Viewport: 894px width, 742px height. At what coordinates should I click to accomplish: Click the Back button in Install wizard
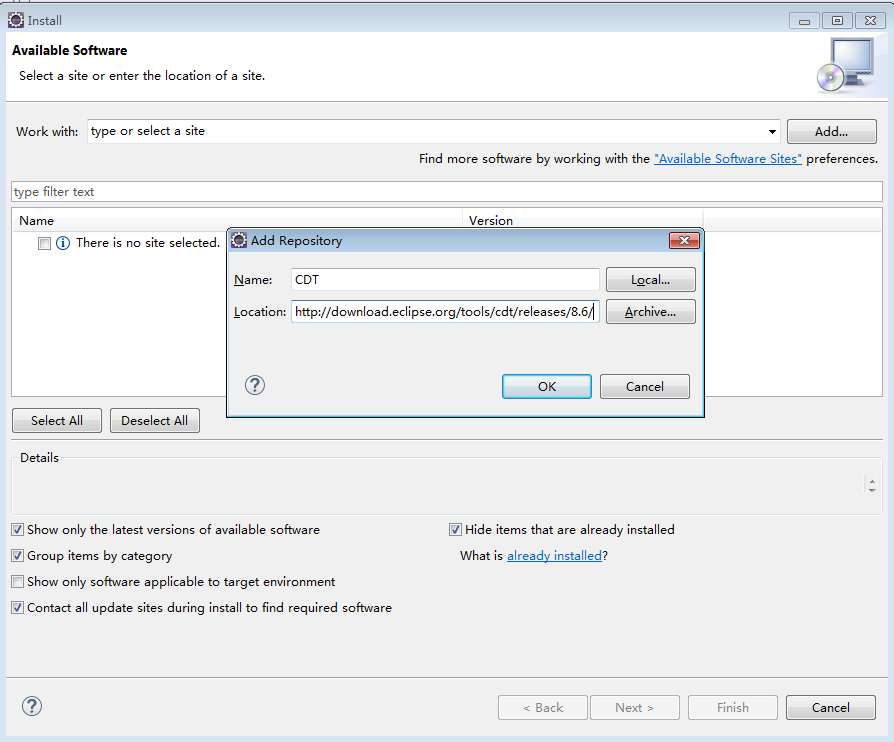pyautogui.click(x=543, y=708)
